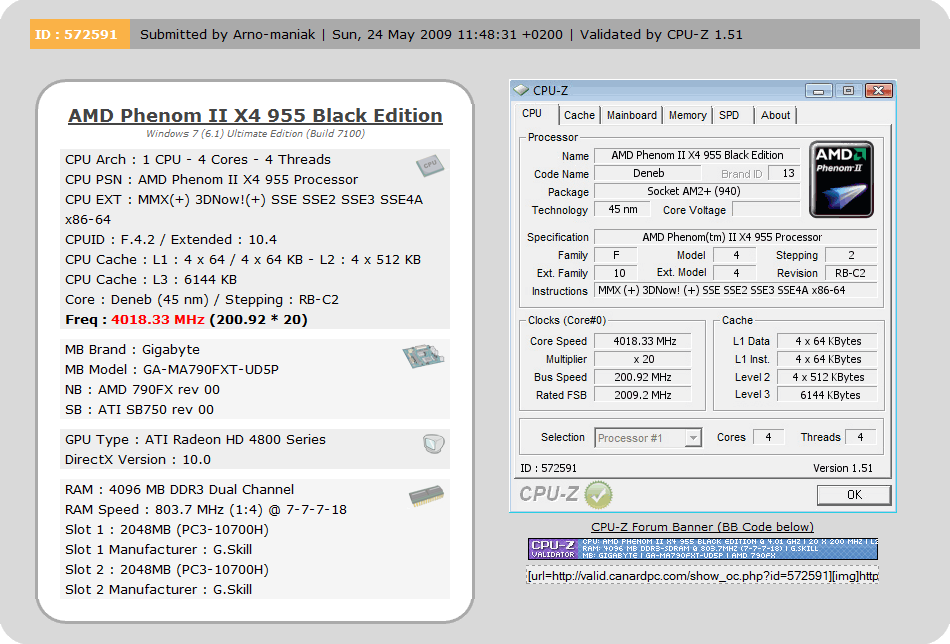Minimize the CPU-Z window
Screen dimensions: 950x644
[818, 91]
